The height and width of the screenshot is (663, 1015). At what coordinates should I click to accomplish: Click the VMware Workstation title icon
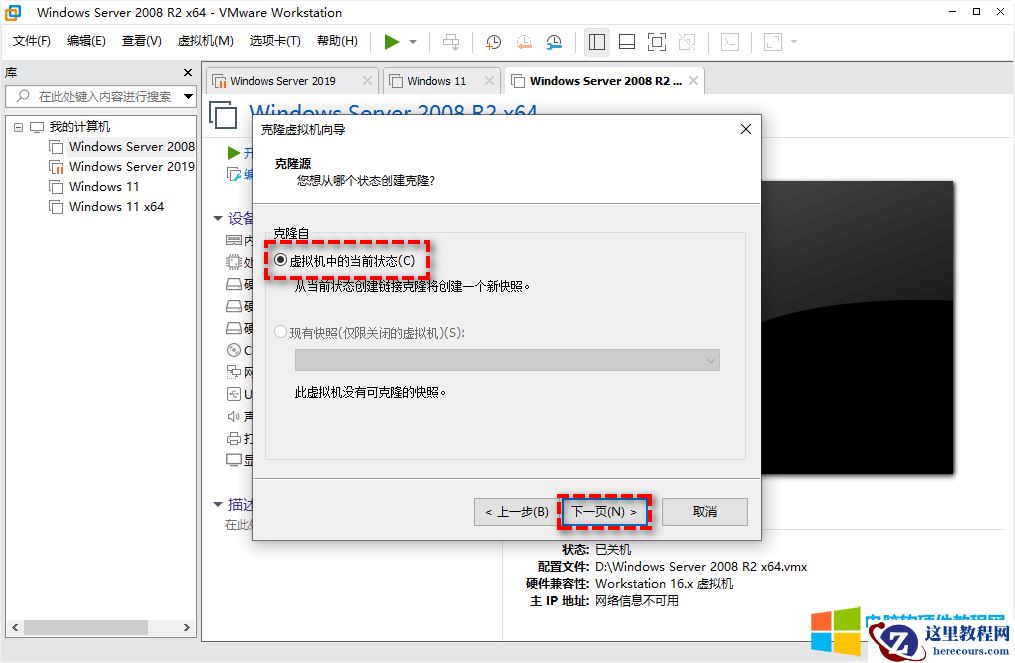(13, 12)
